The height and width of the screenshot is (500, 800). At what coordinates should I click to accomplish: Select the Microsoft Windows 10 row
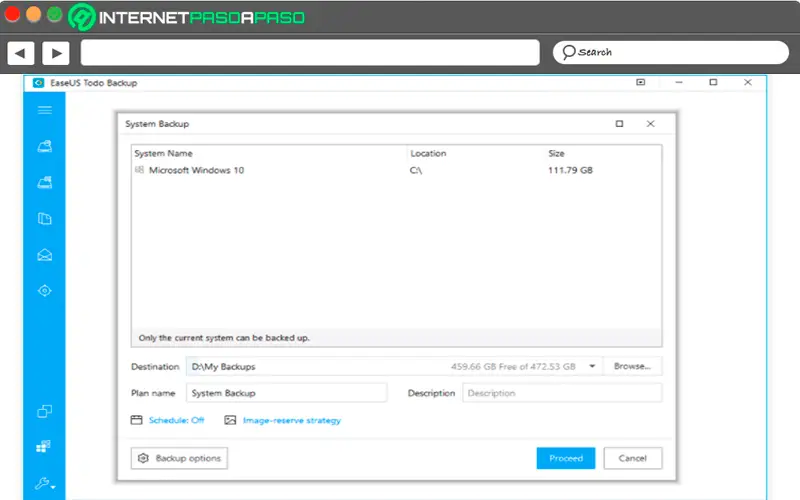coord(396,170)
